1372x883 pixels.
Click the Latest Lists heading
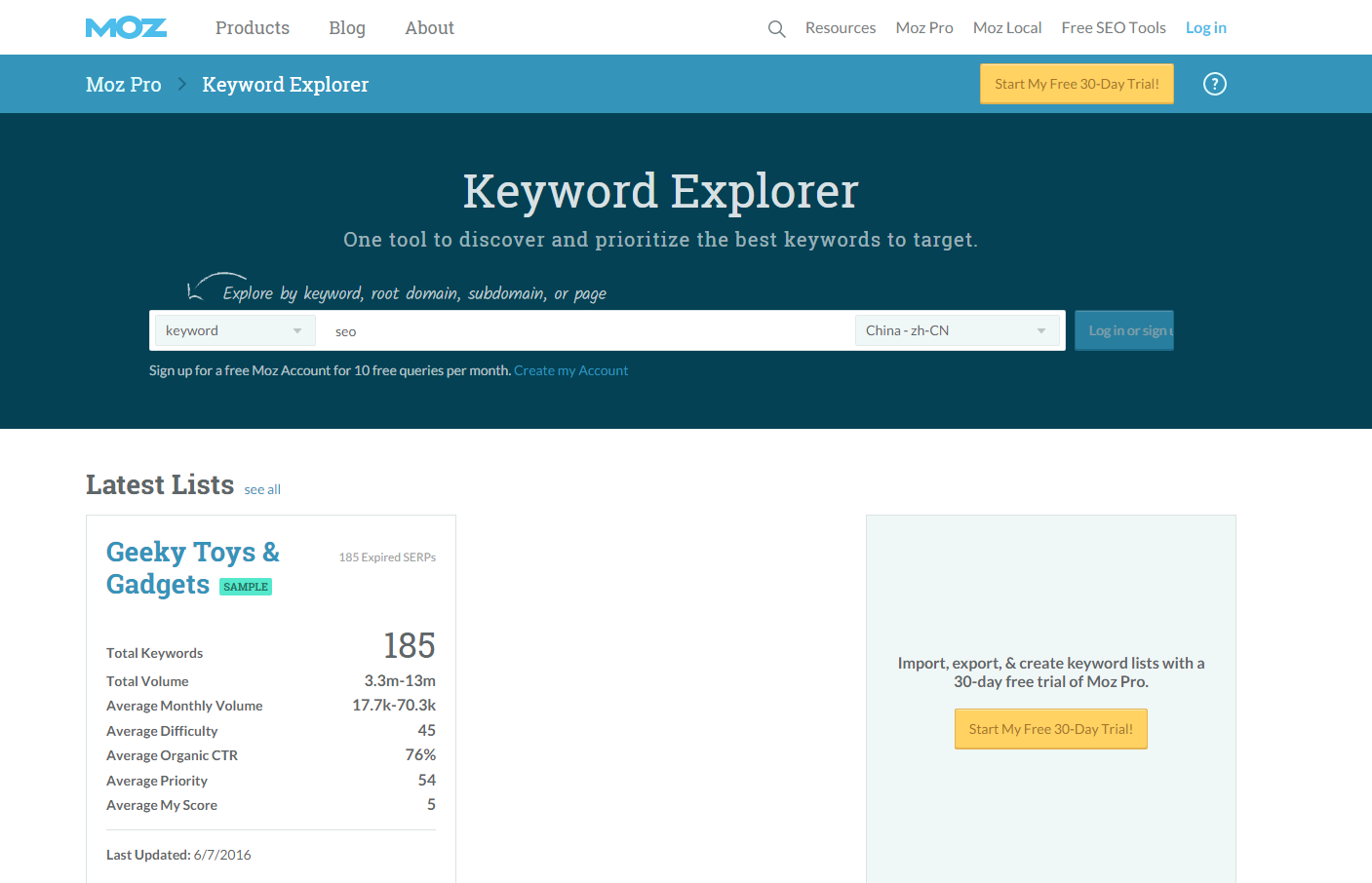160,484
